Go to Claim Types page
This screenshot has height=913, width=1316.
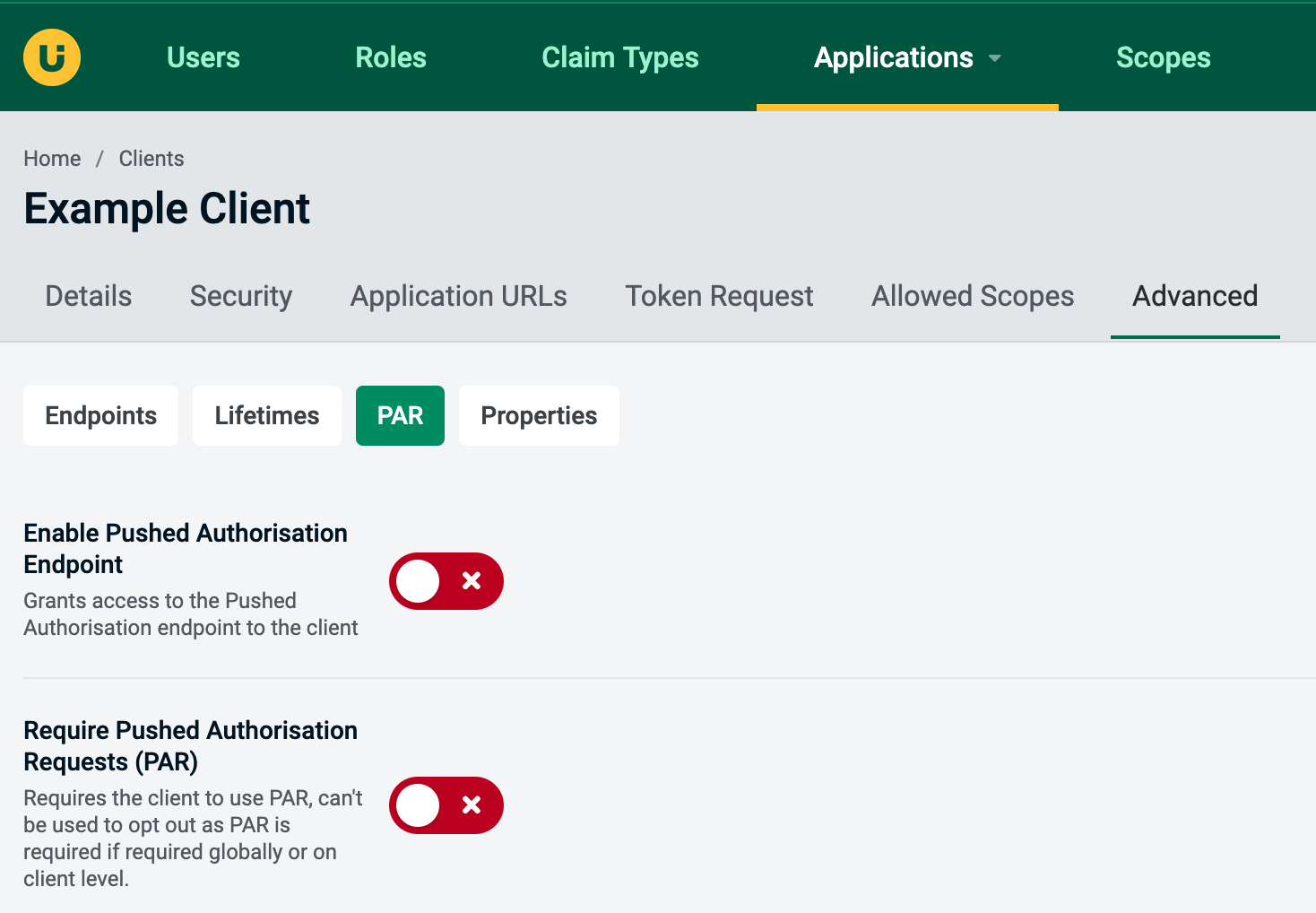[x=620, y=57]
